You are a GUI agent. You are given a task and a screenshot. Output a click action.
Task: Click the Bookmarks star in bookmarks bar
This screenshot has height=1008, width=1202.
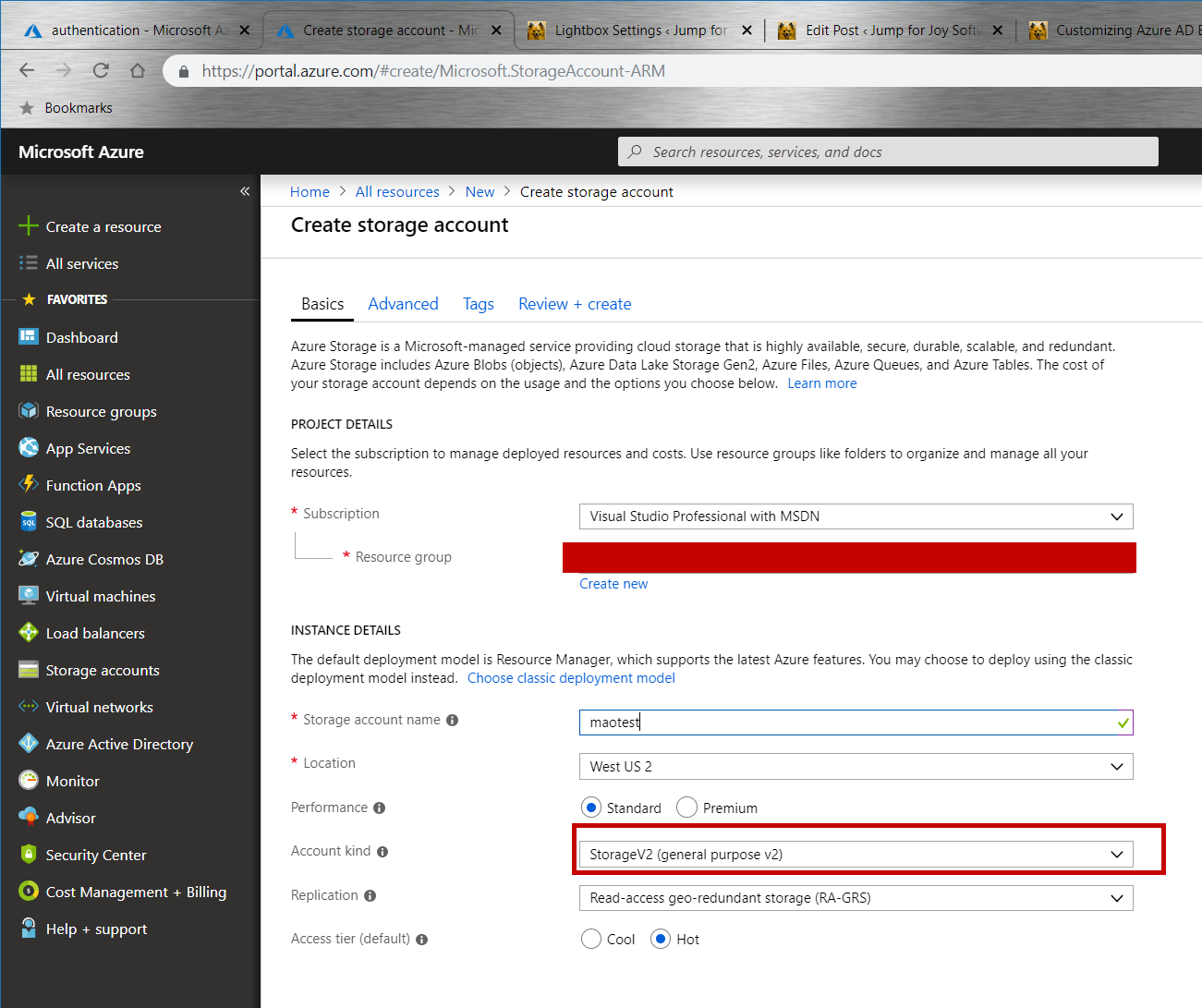[27, 108]
